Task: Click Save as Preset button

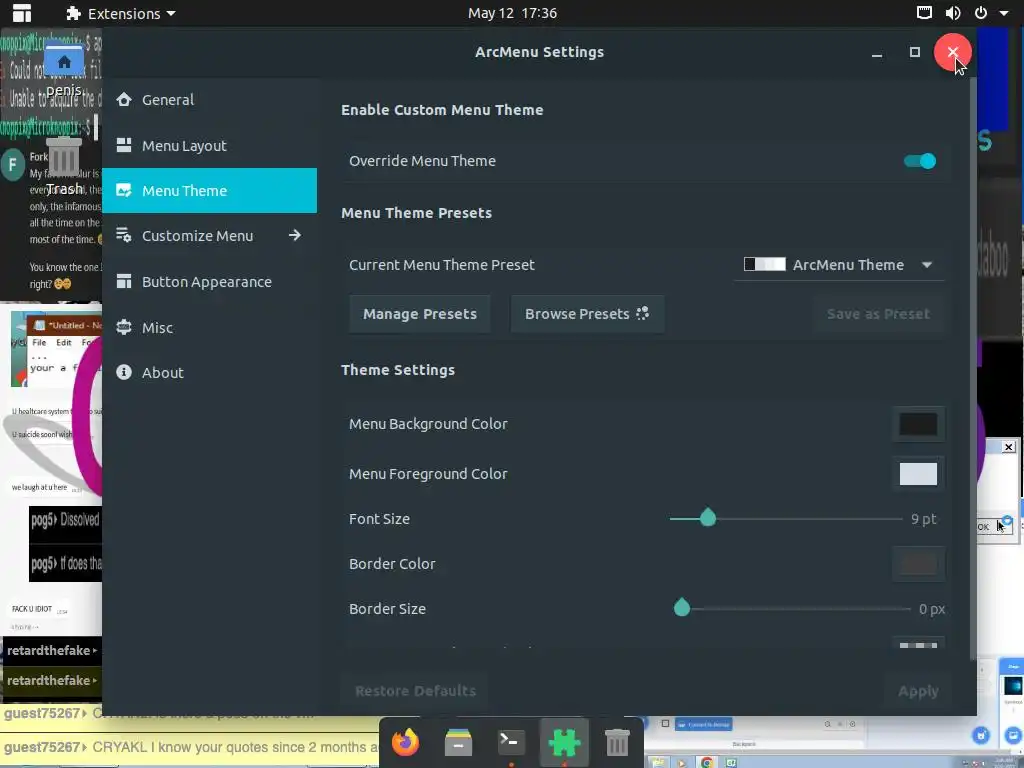Action: pyautogui.click(x=878, y=314)
